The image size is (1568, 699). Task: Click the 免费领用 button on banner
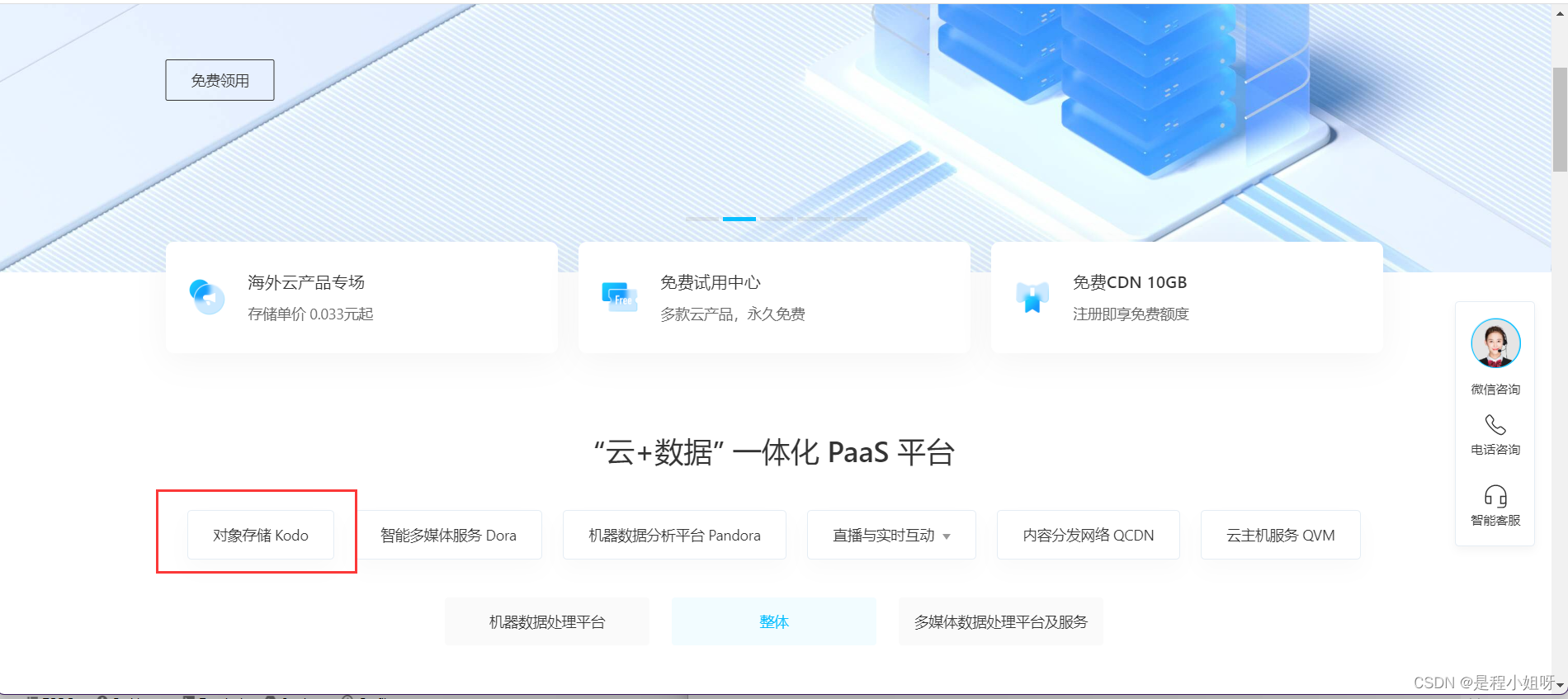[x=220, y=80]
